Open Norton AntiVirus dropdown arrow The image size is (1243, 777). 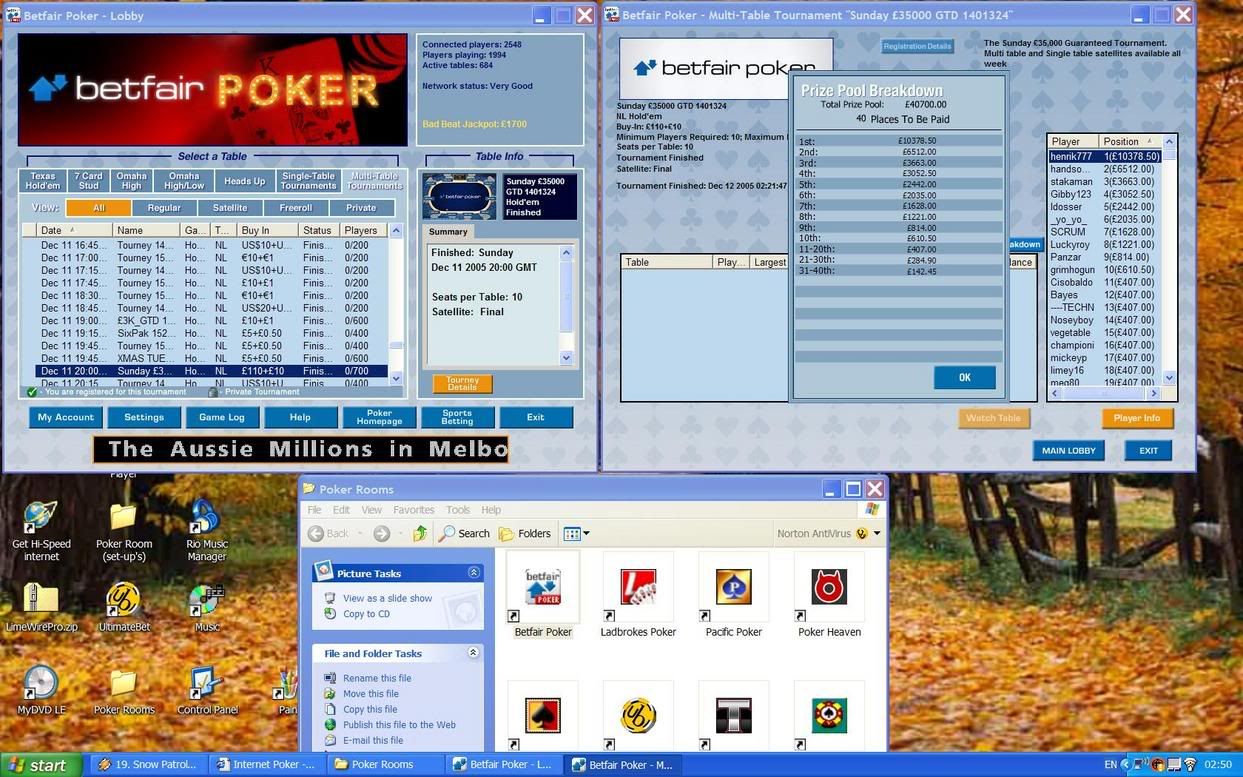pos(877,533)
